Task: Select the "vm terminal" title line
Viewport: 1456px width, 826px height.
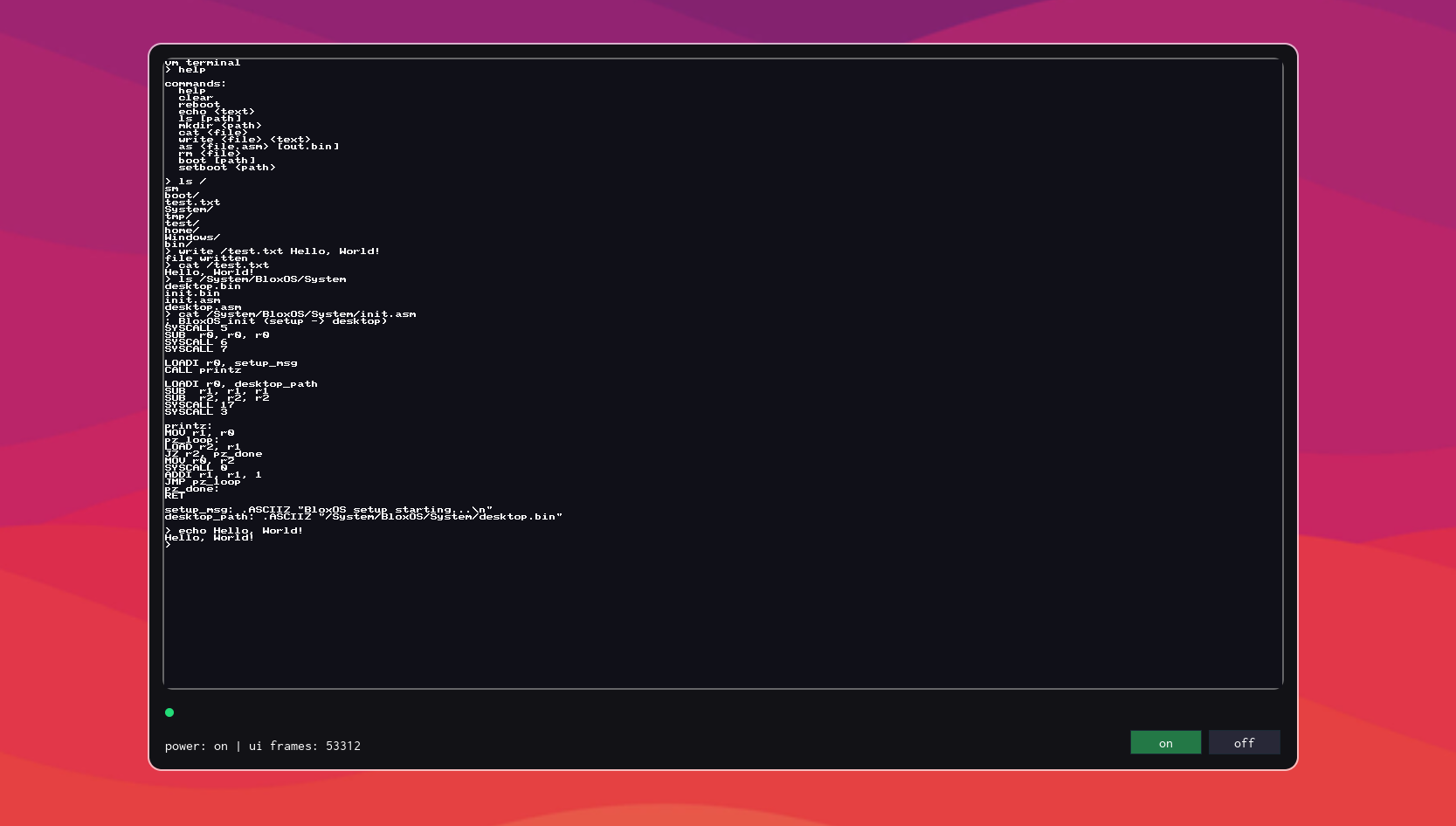Action: pos(202,62)
